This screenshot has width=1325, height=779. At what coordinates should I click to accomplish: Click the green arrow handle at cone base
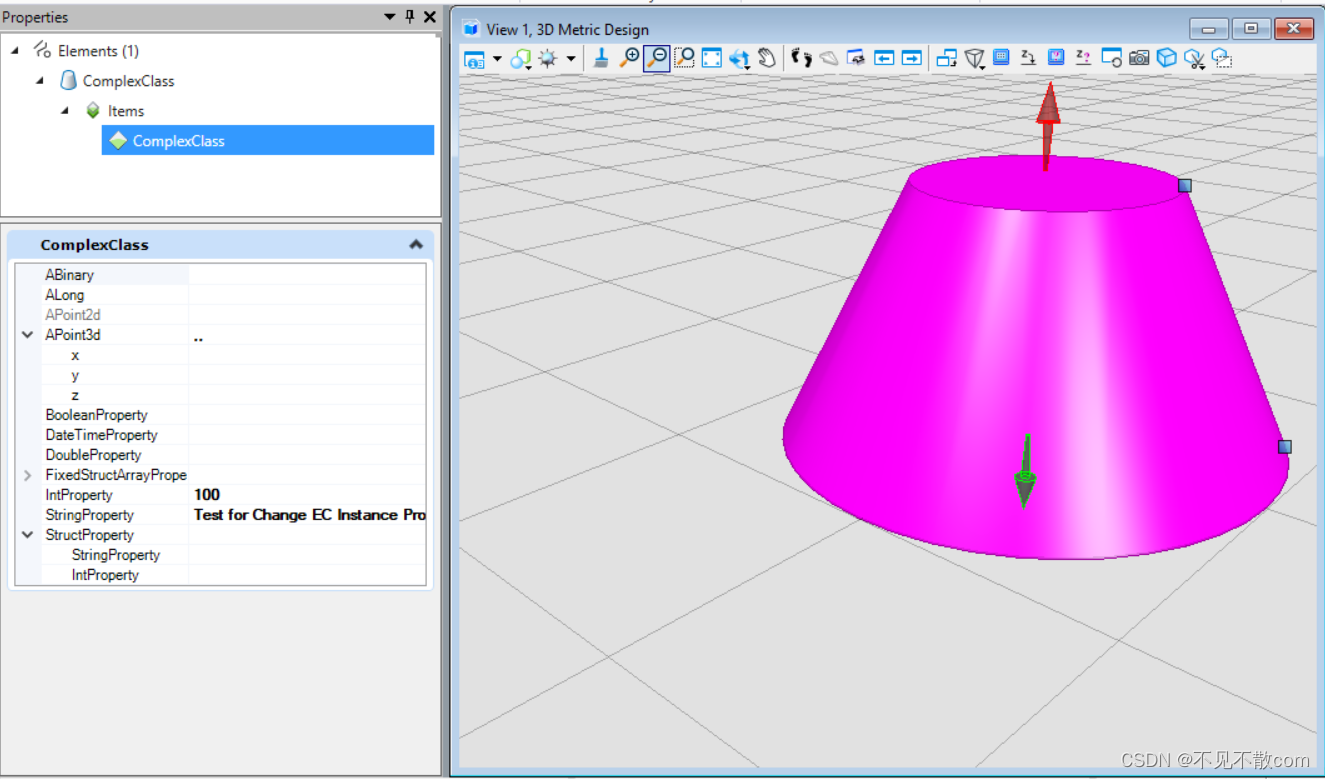[x=1024, y=472]
